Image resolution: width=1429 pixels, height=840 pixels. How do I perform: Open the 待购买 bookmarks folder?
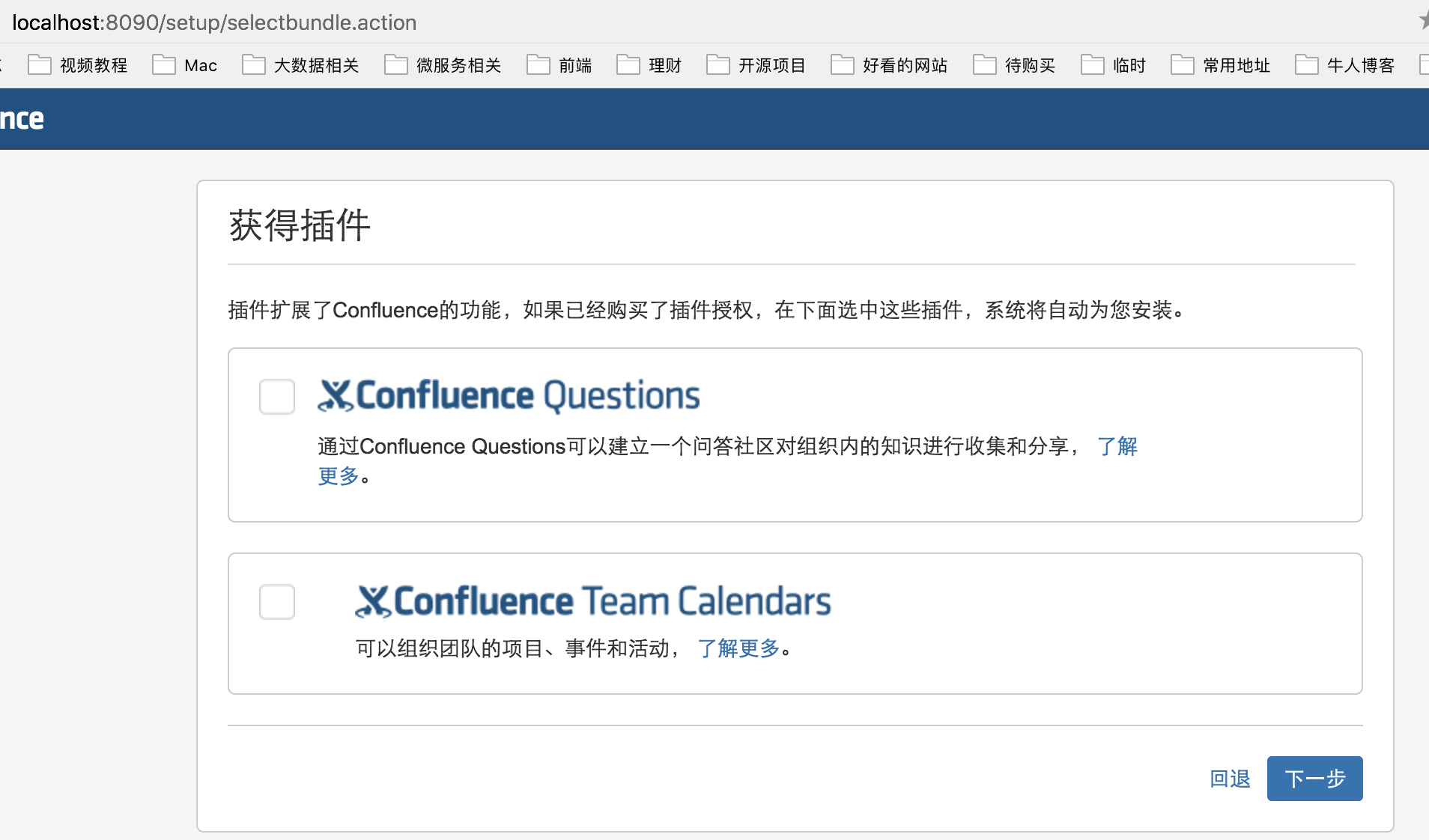pos(1030,65)
